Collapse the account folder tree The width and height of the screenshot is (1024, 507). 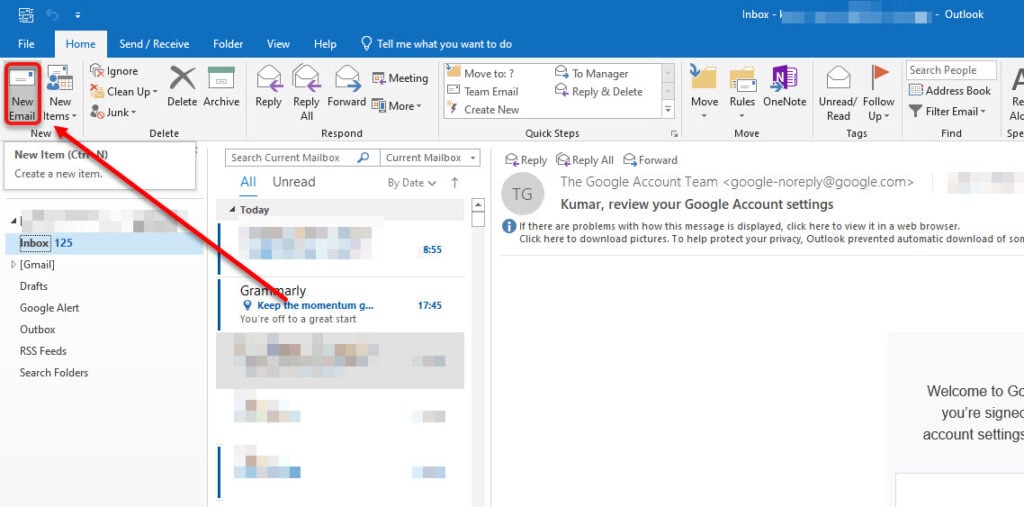(x=14, y=221)
